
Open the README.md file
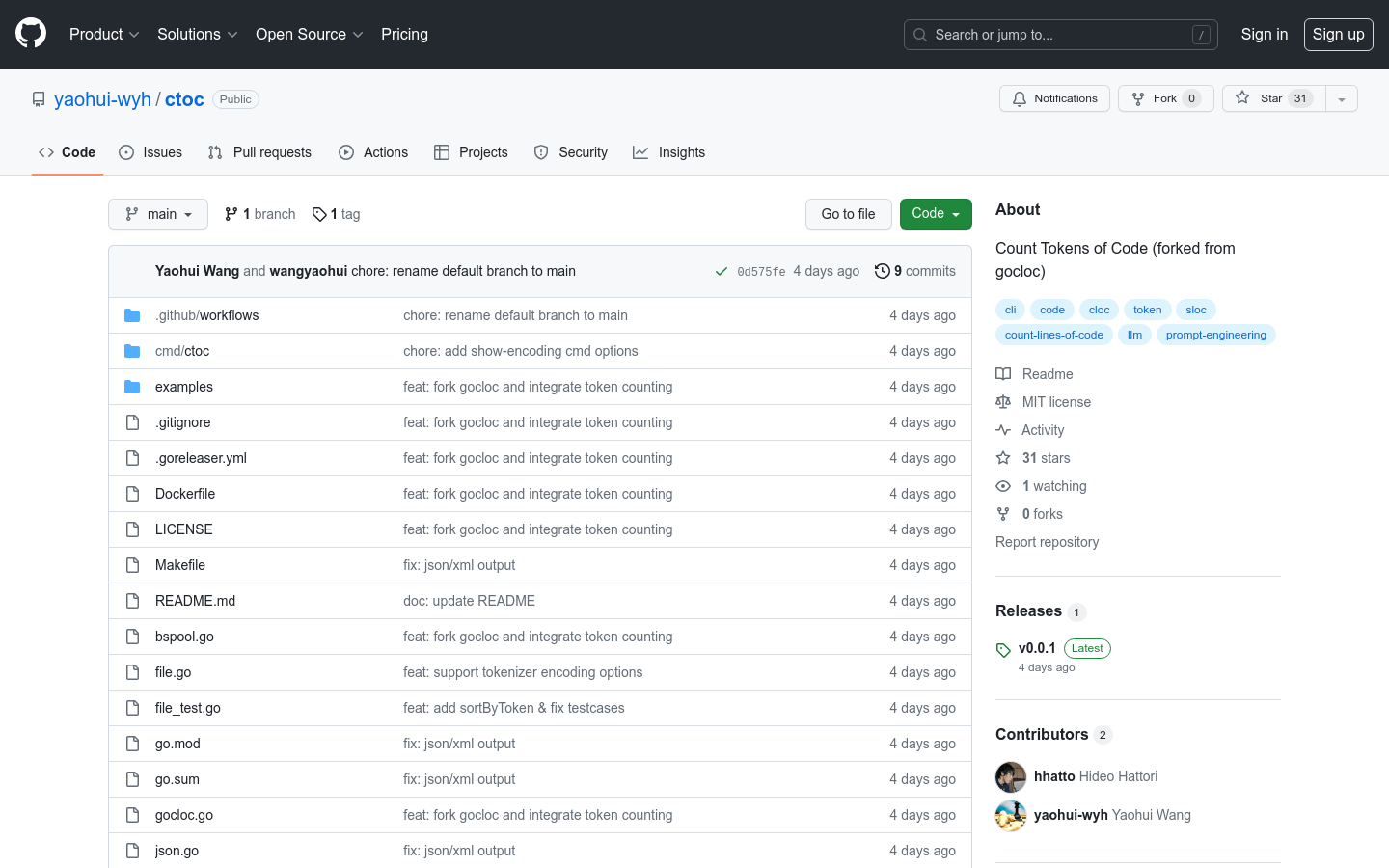[195, 601]
